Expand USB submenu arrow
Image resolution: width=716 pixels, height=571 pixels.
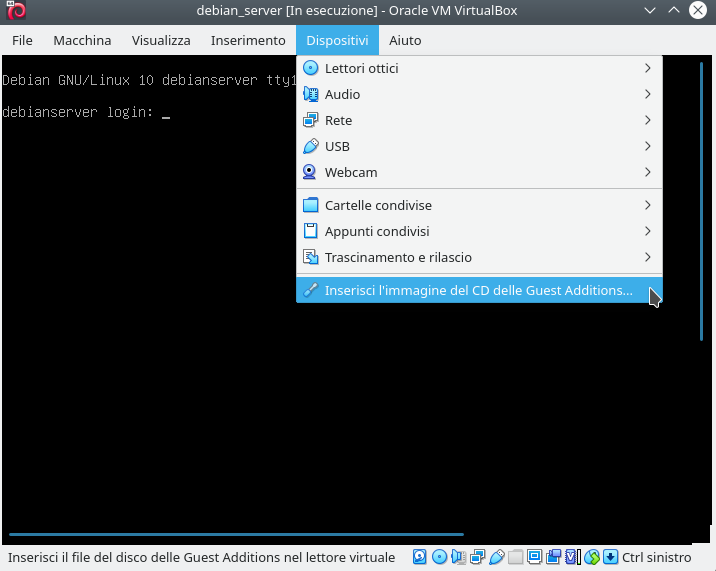pos(648,146)
